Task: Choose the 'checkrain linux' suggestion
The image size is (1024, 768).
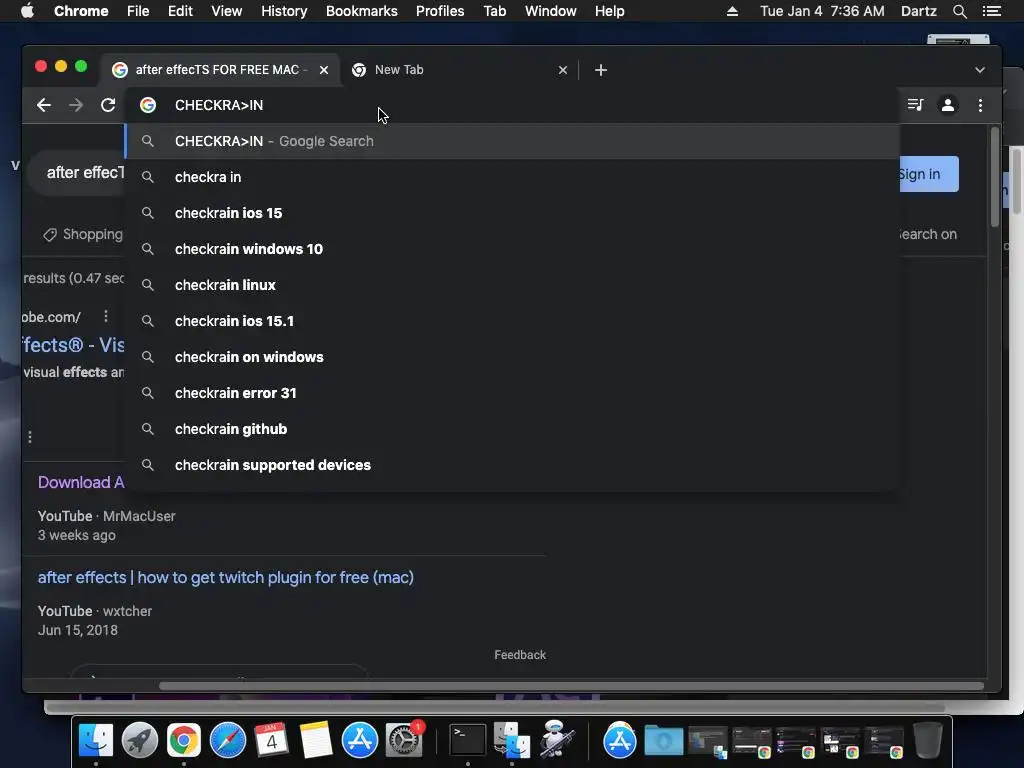Action: tap(513, 285)
